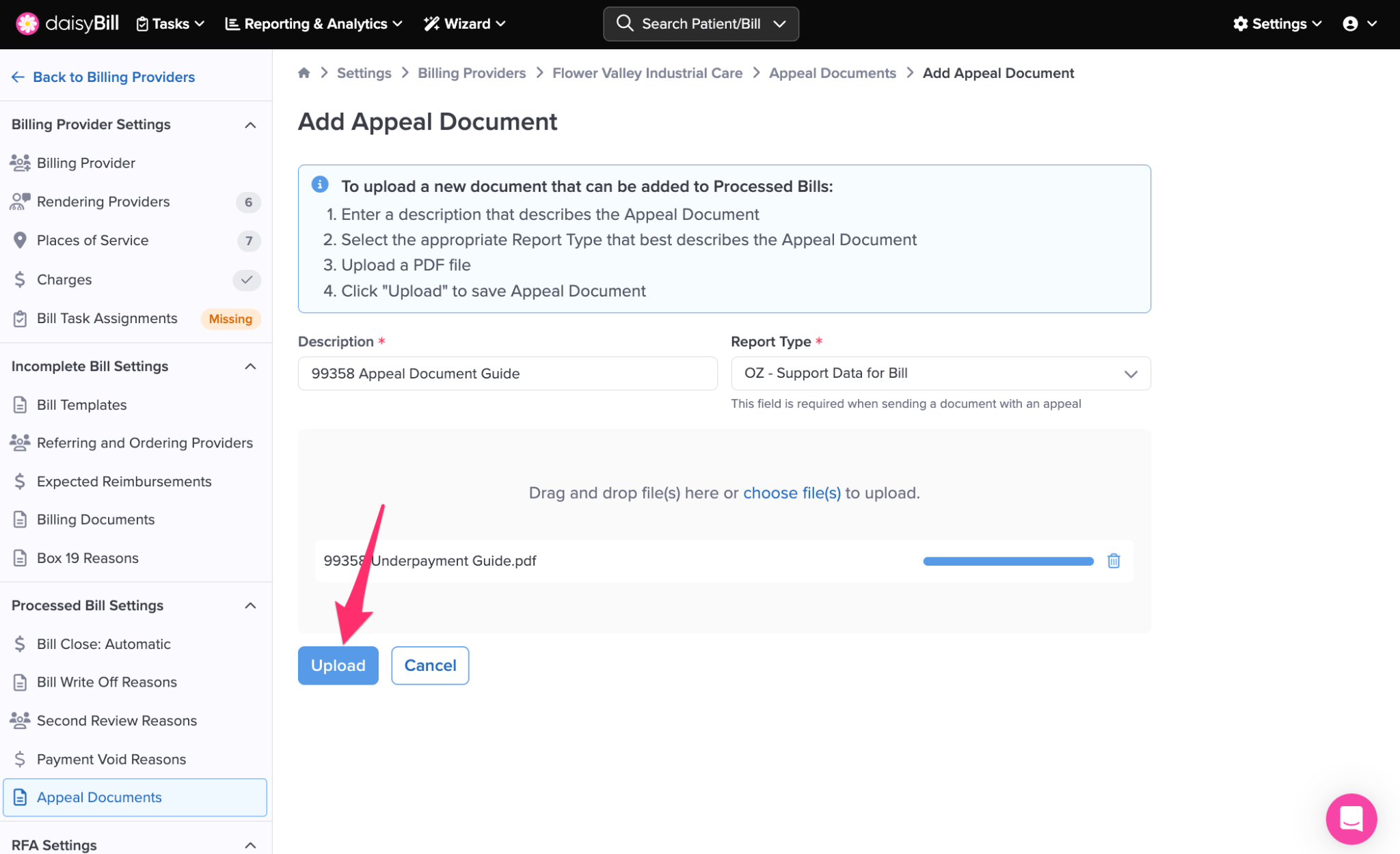
Task: Click the choose file(s) link
Action: point(792,493)
